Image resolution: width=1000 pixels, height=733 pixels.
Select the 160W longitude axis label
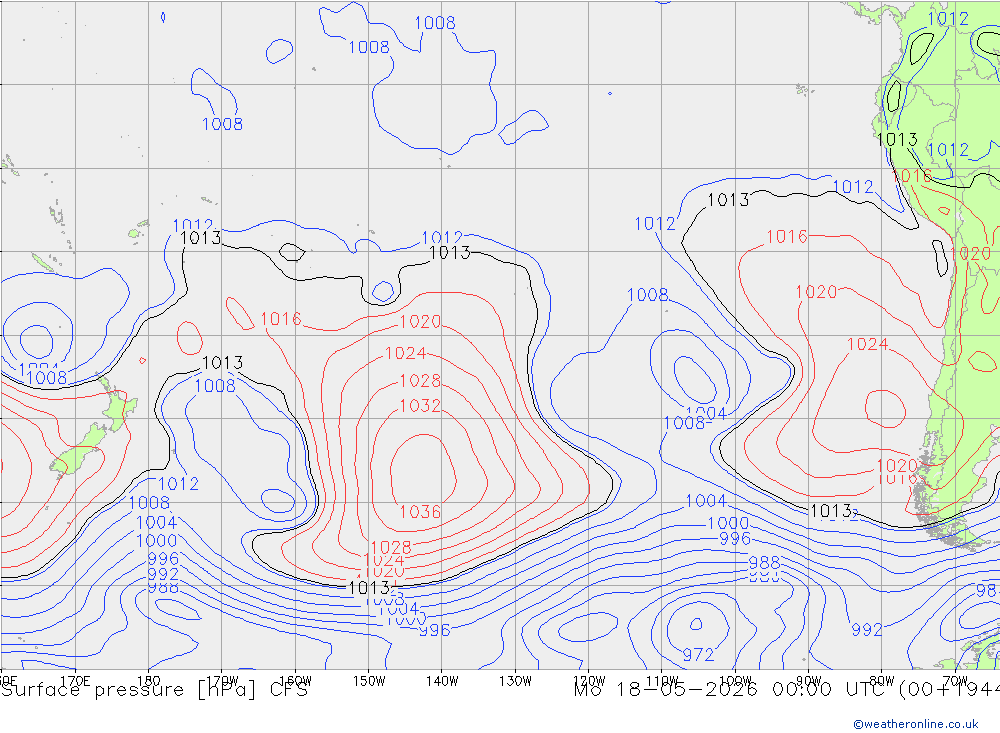pos(295,681)
